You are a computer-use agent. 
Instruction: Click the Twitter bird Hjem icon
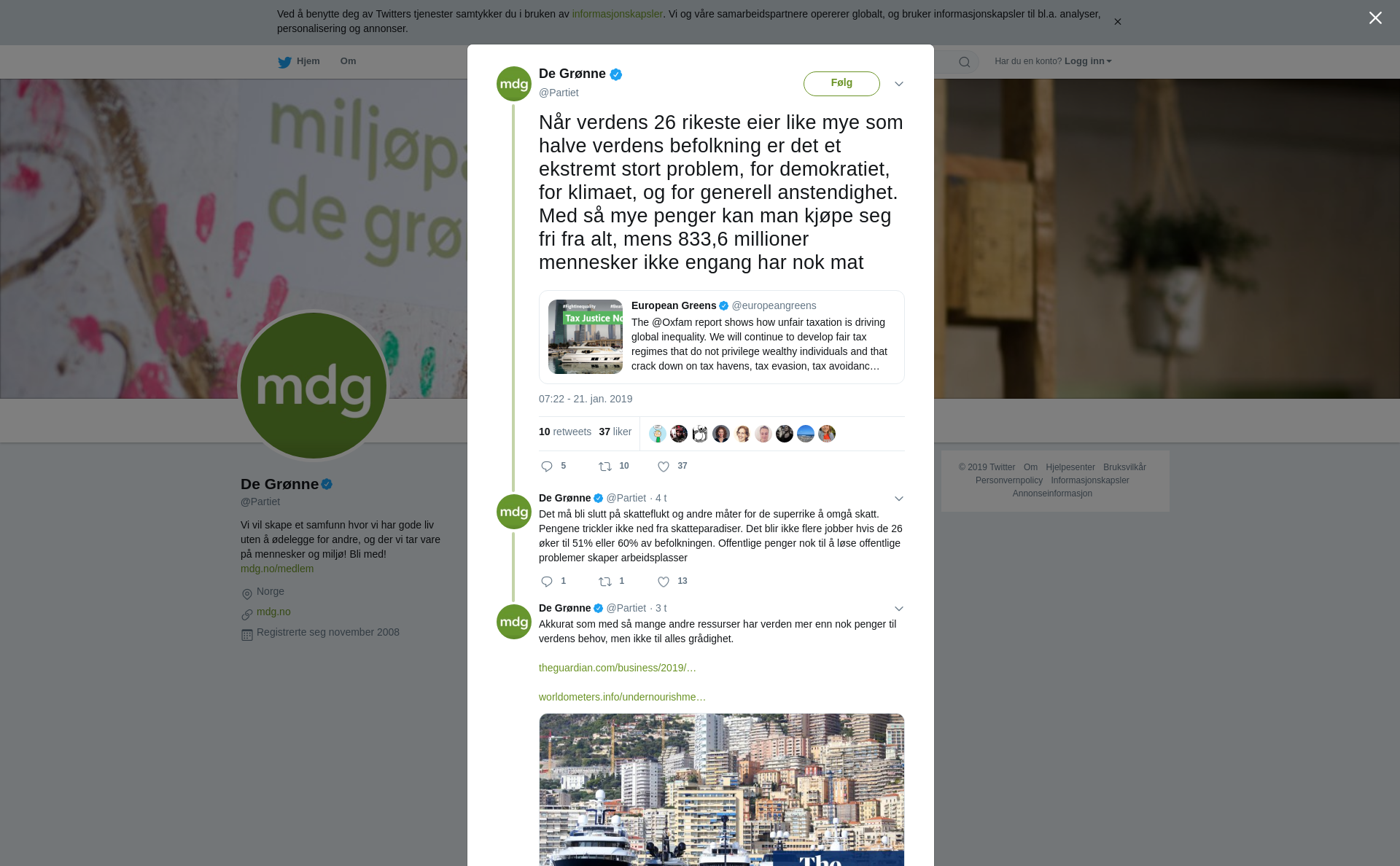[x=284, y=62]
